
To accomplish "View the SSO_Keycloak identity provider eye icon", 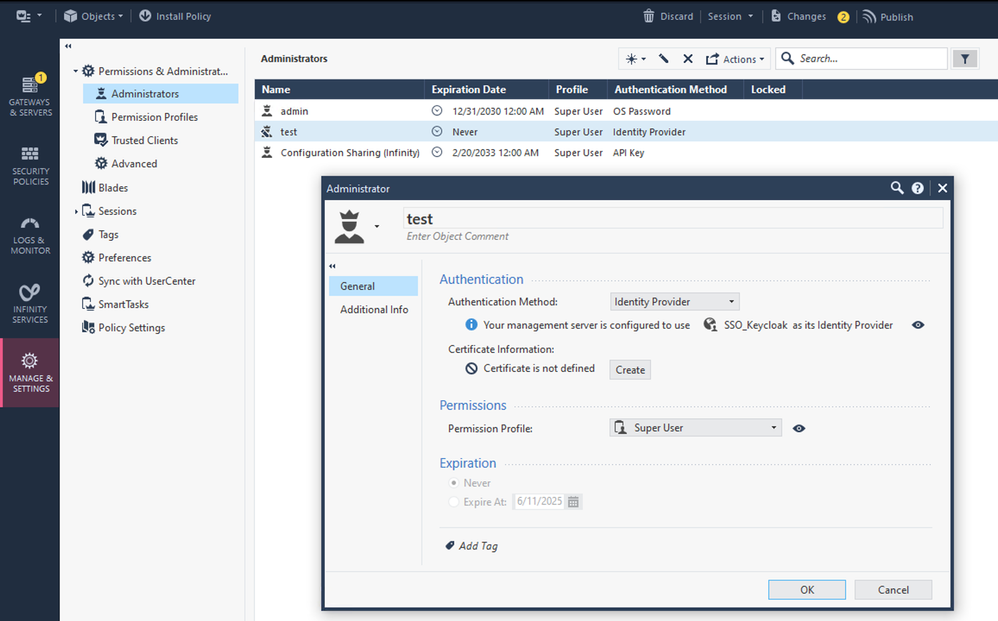I will coord(918,325).
